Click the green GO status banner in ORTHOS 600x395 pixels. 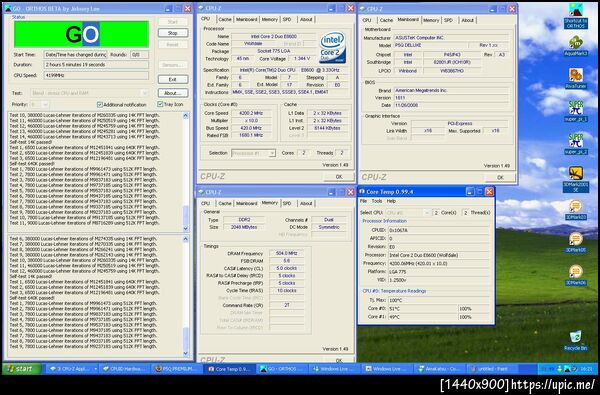[81, 34]
